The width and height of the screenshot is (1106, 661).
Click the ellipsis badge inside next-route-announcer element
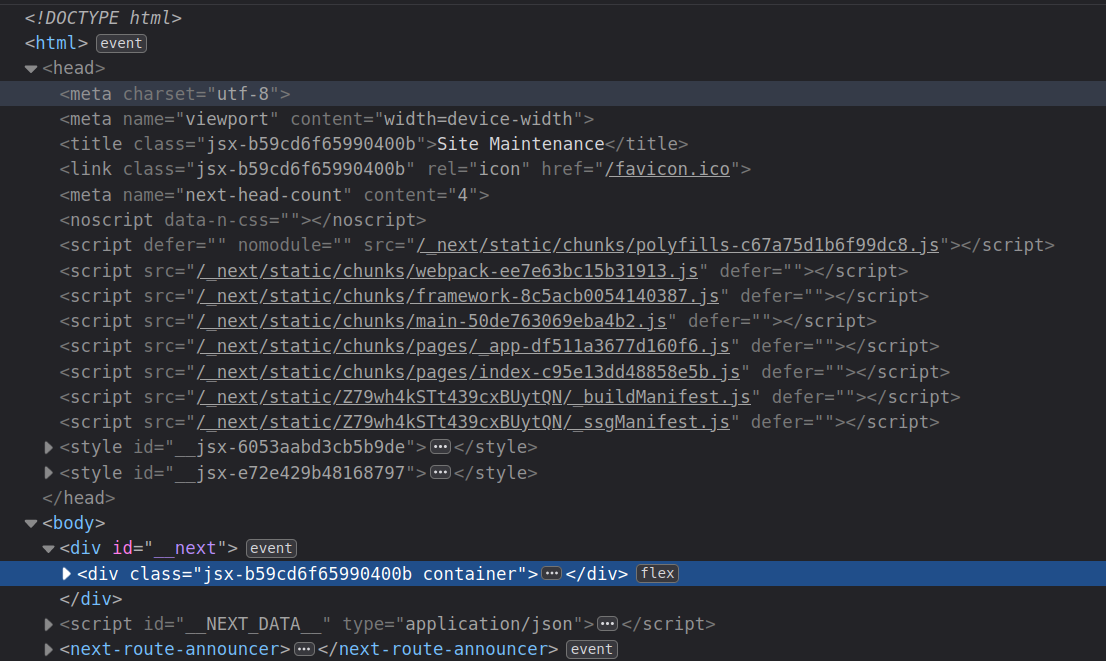pyautogui.click(x=304, y=649)
